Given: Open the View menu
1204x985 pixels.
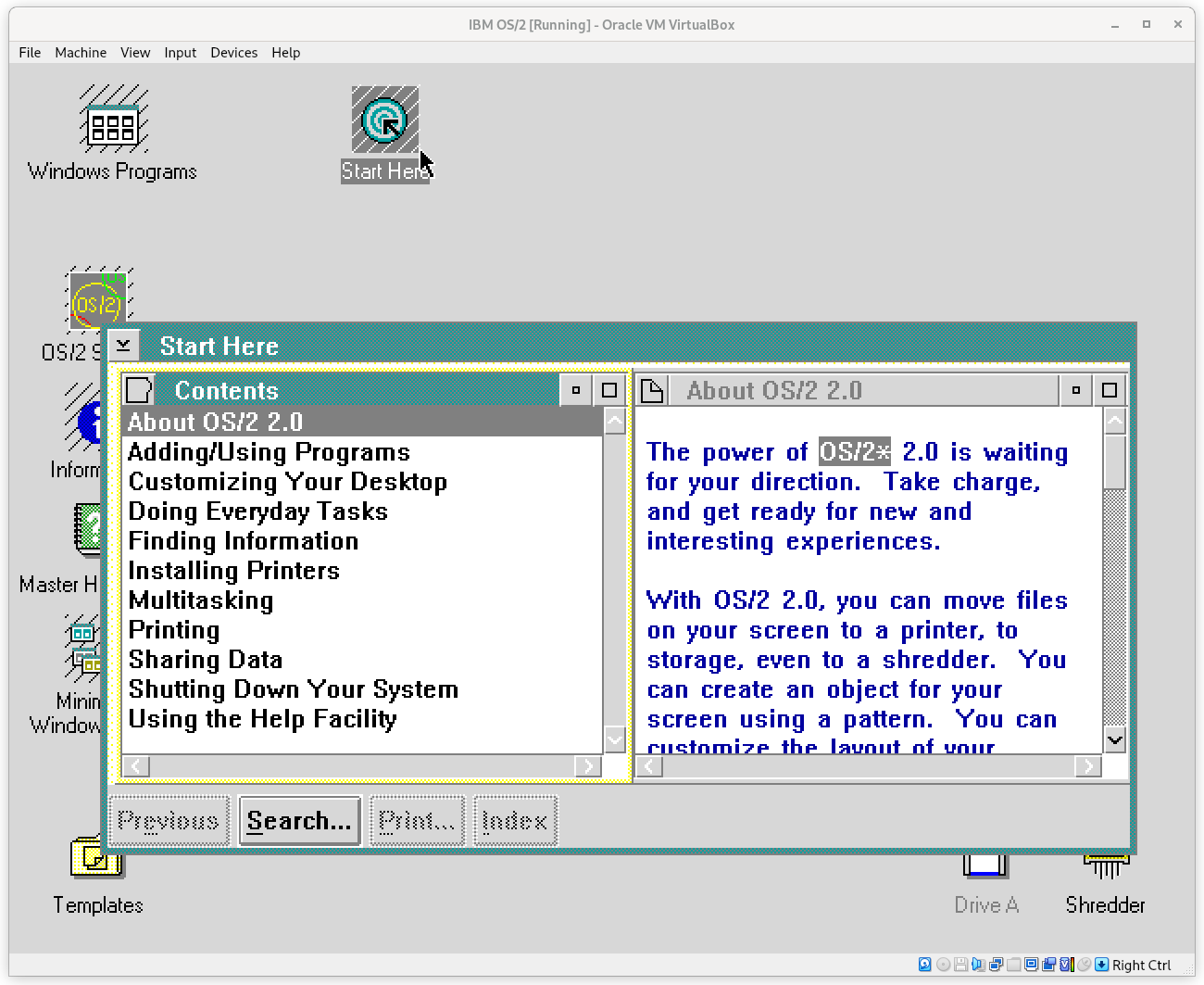Looking at the screenshot, I should pyautogui.click(x=135, y=53).
